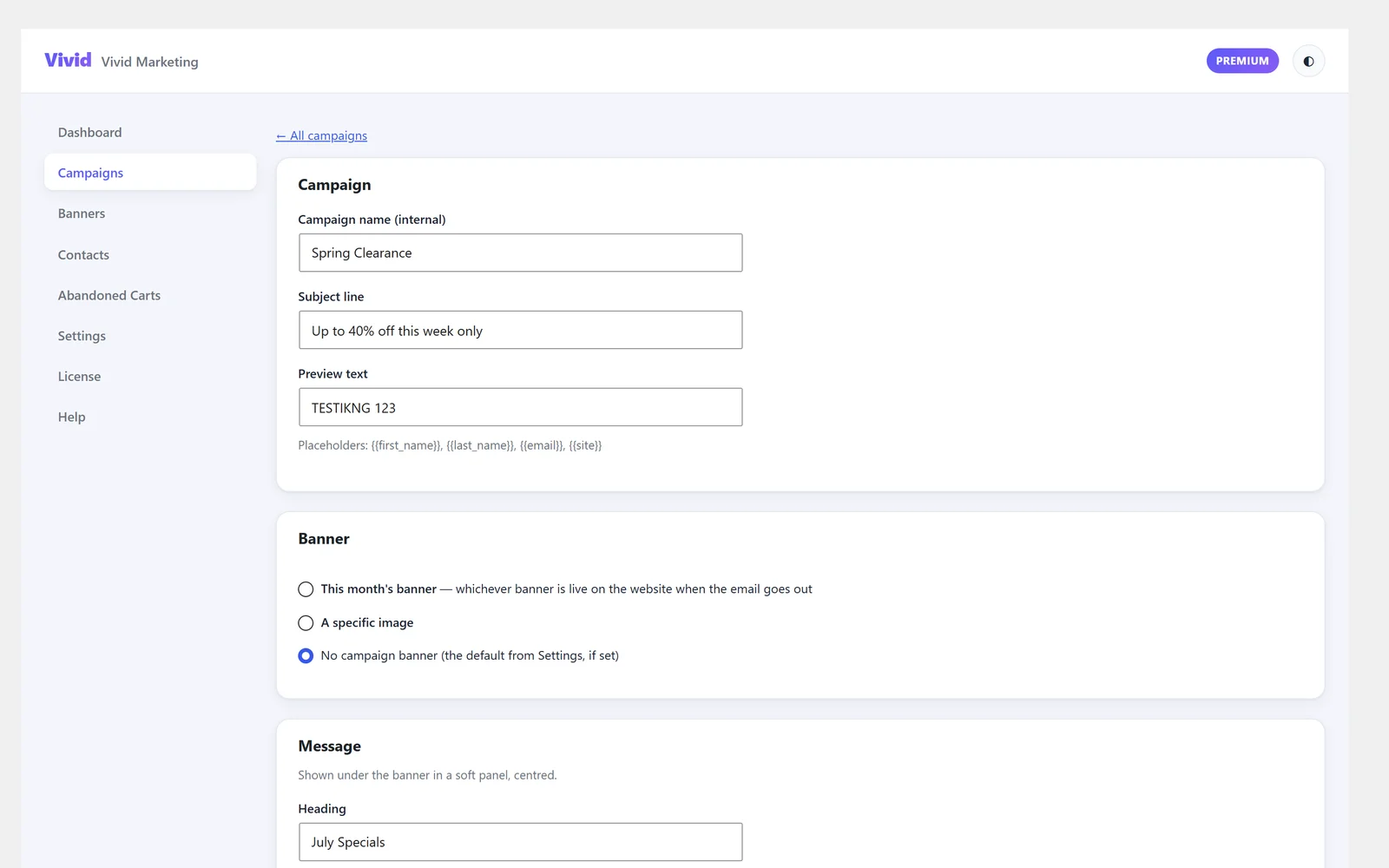
Task: Open the Help section
Action: (150, 418)
